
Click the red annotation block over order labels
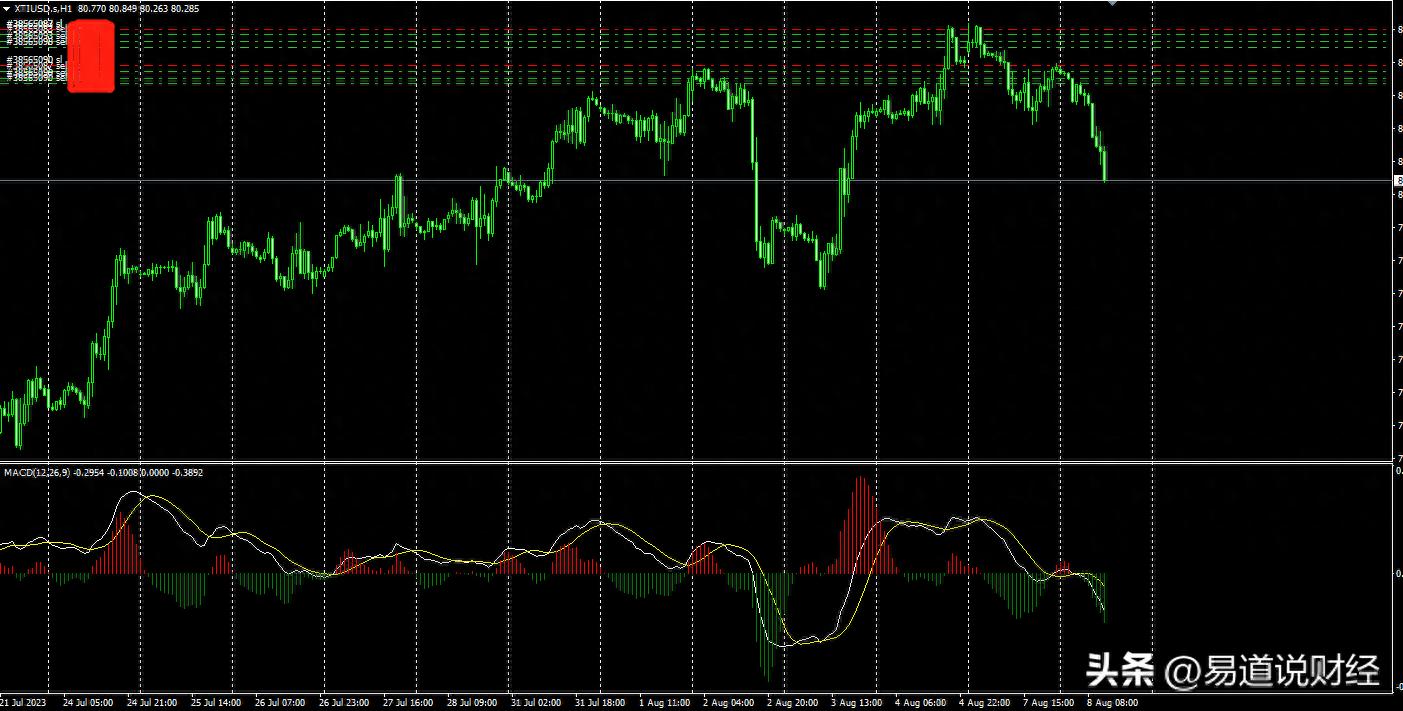91,56
